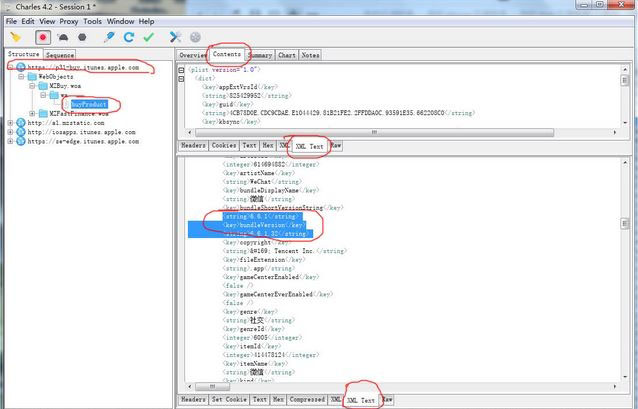638x409 pixels.
Task: Click the globe icon for iosapps.itunes.apple.com
Action: pos(21,132)
